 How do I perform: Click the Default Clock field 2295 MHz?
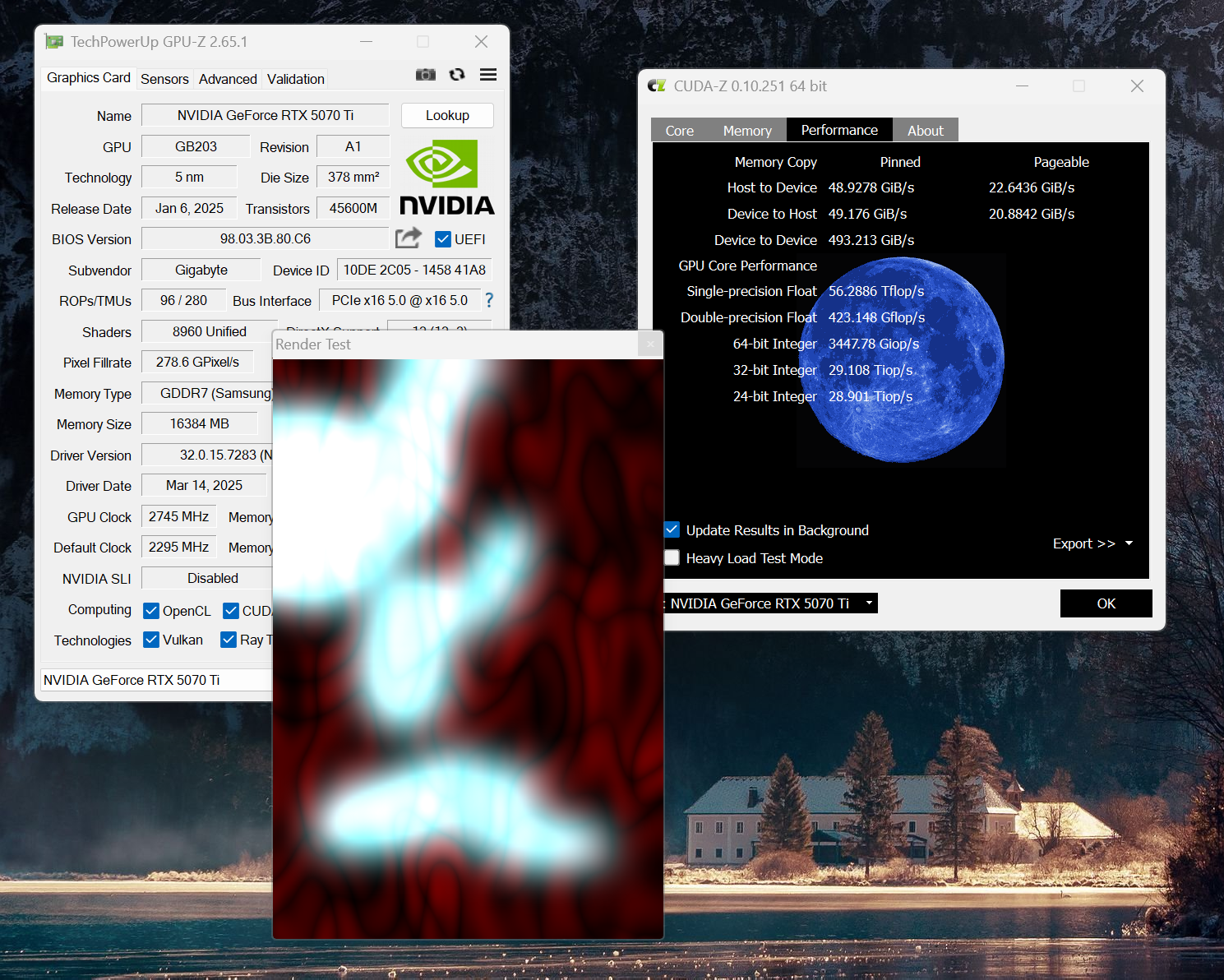pyautogui.click(x=179, y=547)
